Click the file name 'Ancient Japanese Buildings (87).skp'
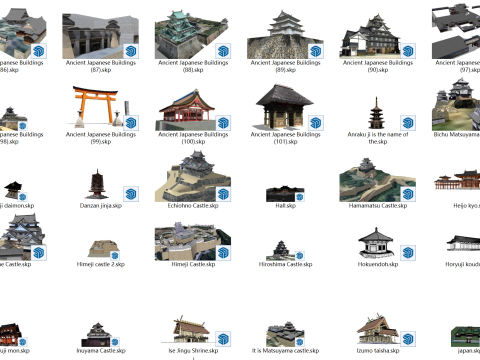Image resolution: width=480 pixels, height=360 pixels. [101, 66]
